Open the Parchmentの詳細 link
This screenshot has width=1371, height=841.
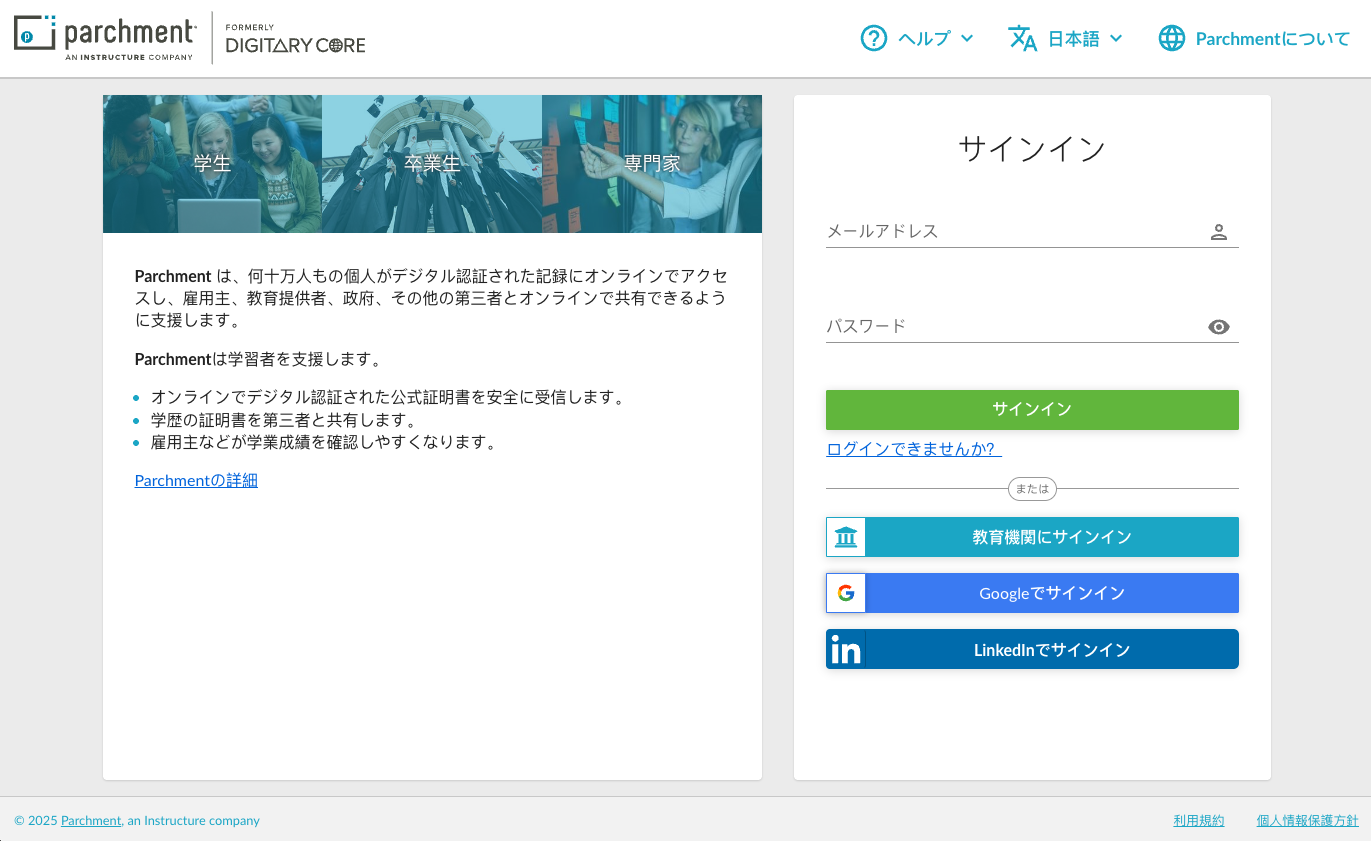196,480
